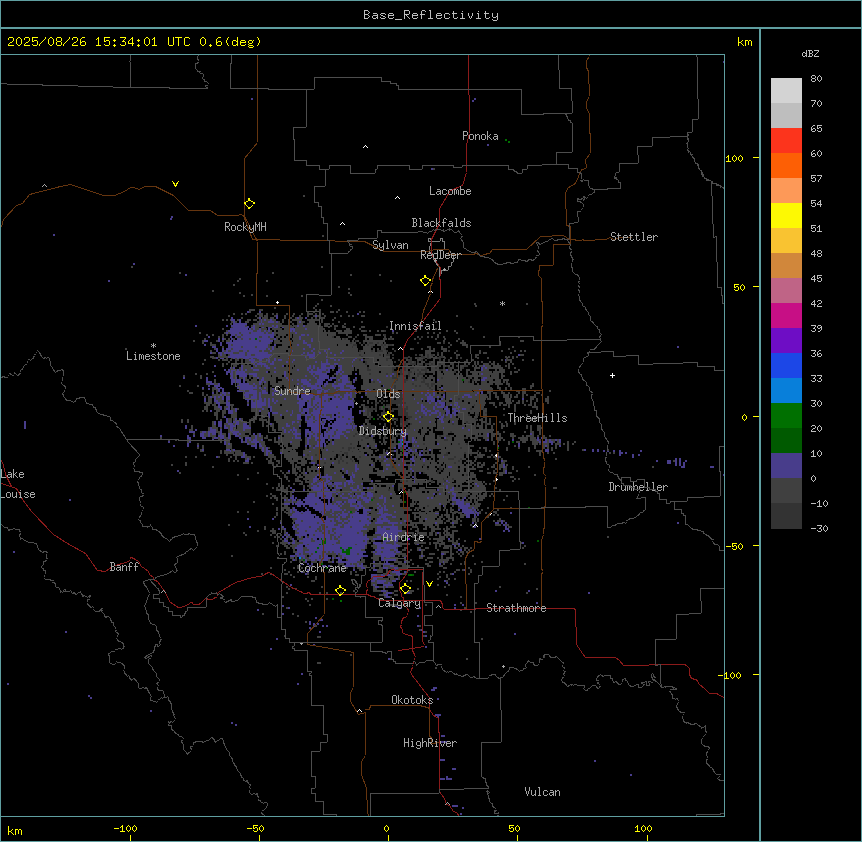This screenshot has width=862, height=842.
Task: Click the Drumheller town label
Action: 638,487
